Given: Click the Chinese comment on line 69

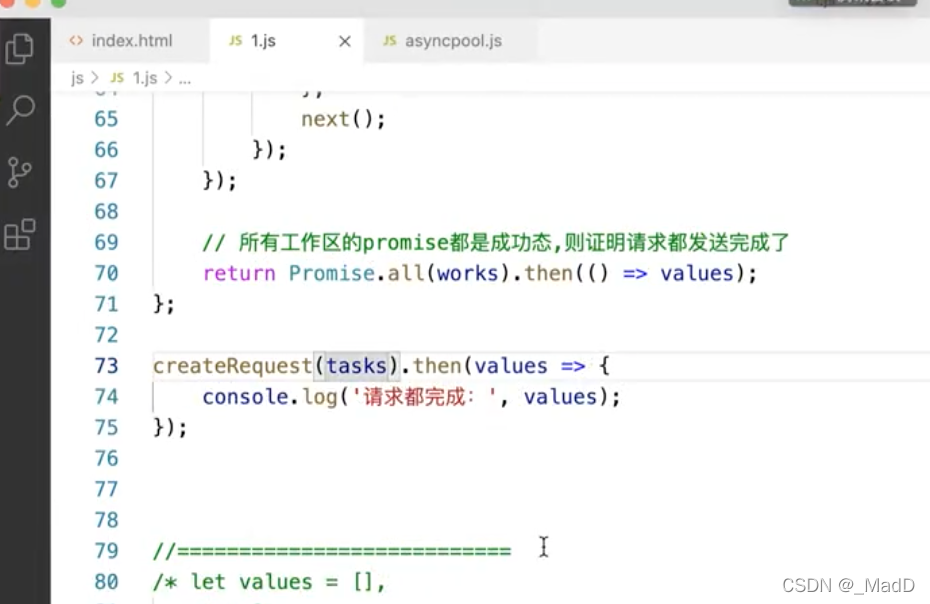Looking at the screenshot, I should (496, 243).
